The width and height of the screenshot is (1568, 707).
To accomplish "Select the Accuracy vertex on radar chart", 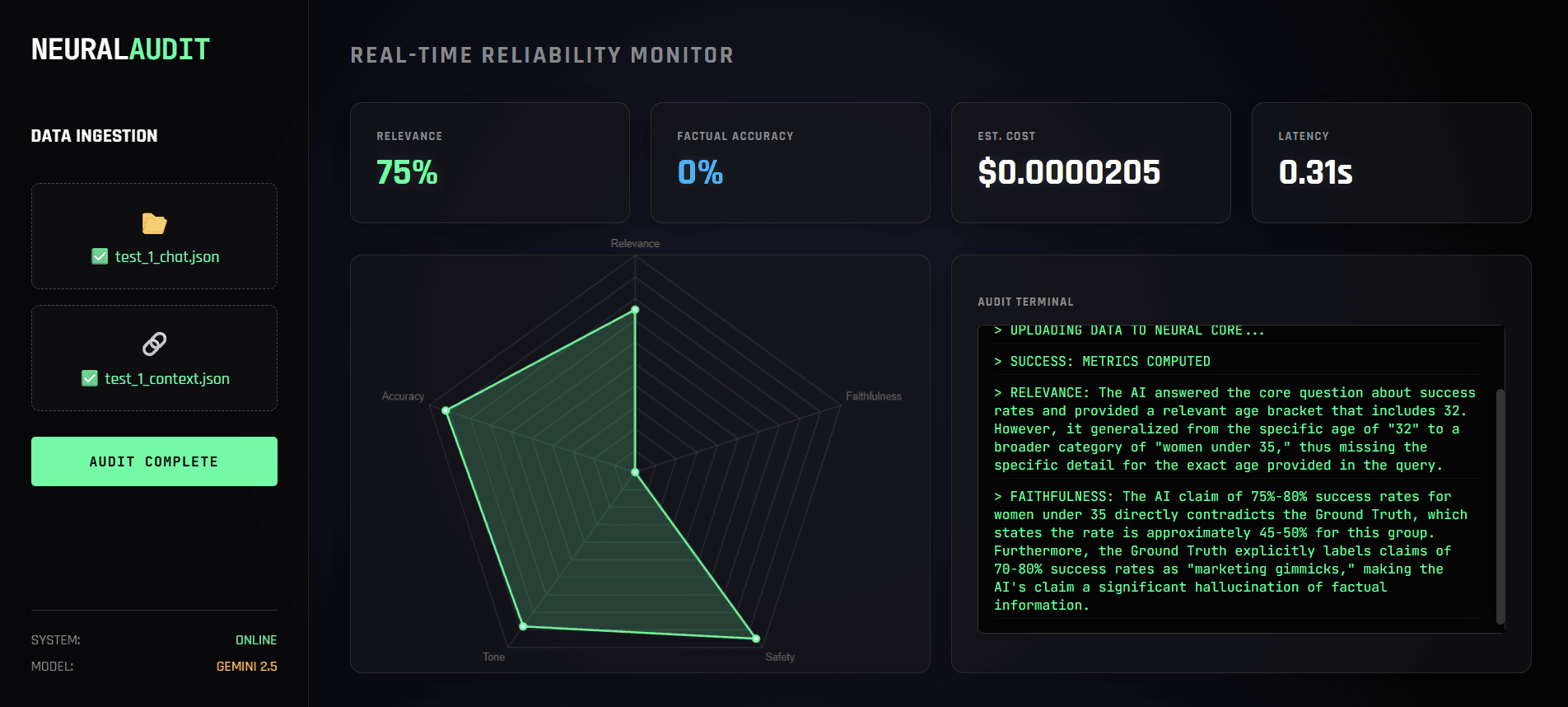I will (x=446, y=410).
